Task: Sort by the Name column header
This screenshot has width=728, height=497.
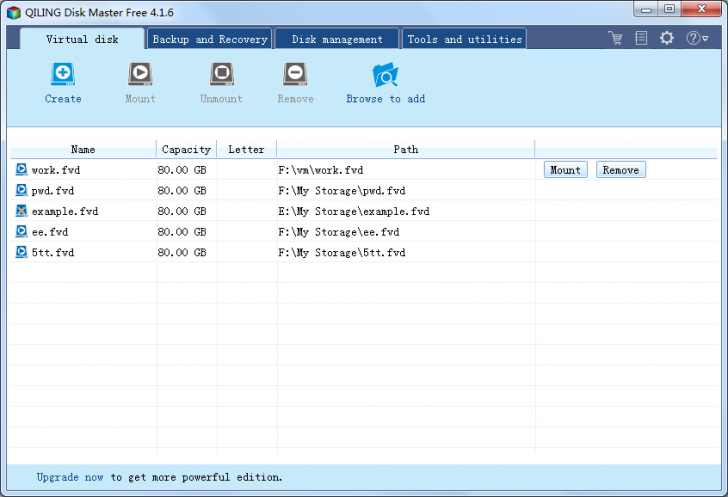Action: pos(83,149)
